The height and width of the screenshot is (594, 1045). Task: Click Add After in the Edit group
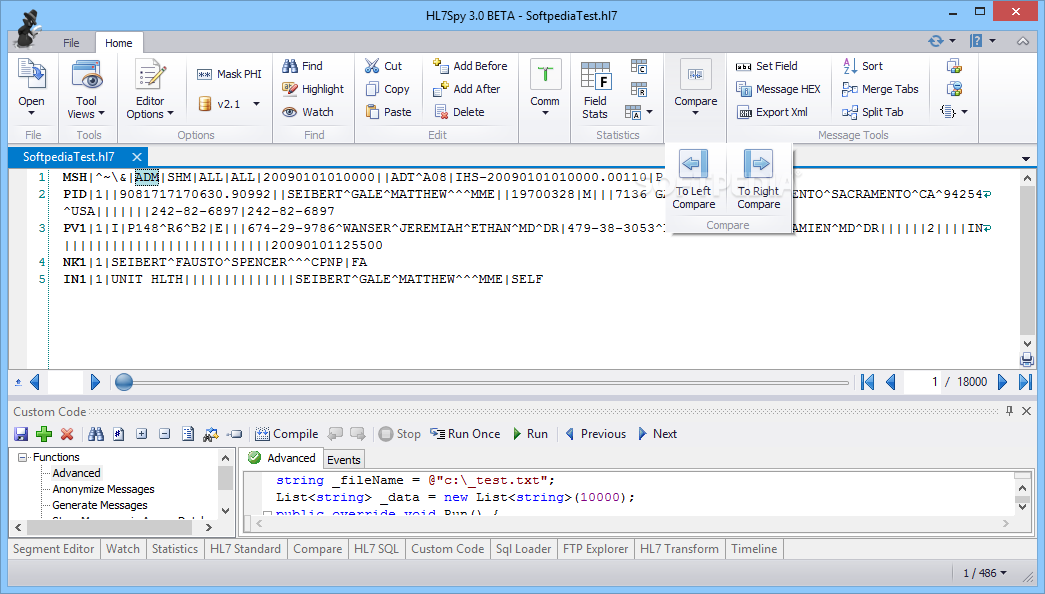pyautogui.click(x=467, y=89)
